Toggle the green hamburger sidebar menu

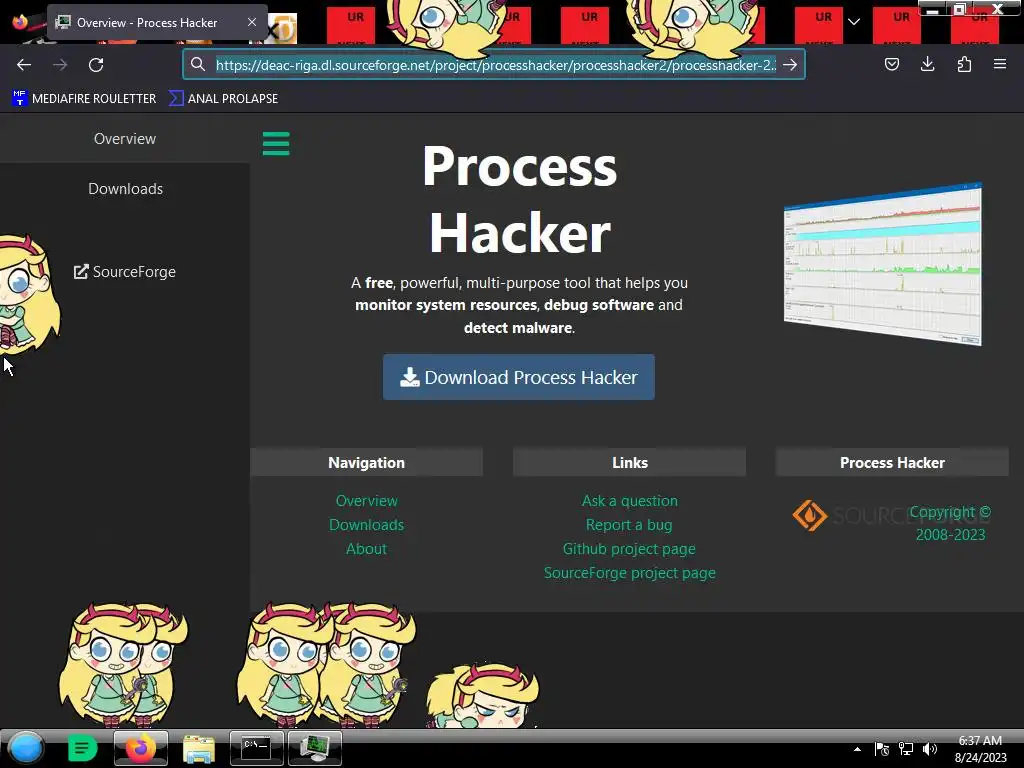(x=276, y=144)
